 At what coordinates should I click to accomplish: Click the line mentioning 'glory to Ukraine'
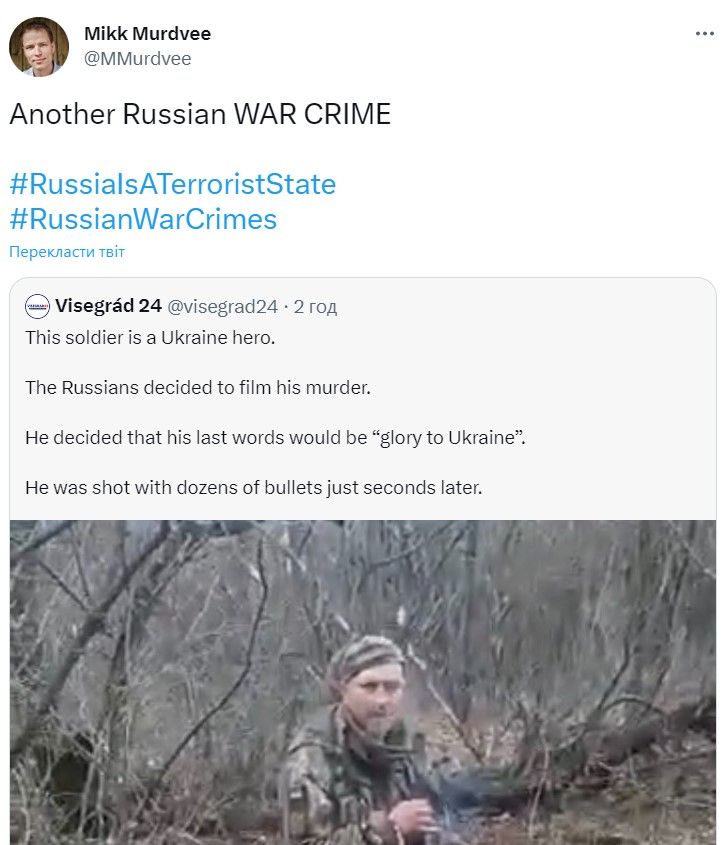pos(275,437)
